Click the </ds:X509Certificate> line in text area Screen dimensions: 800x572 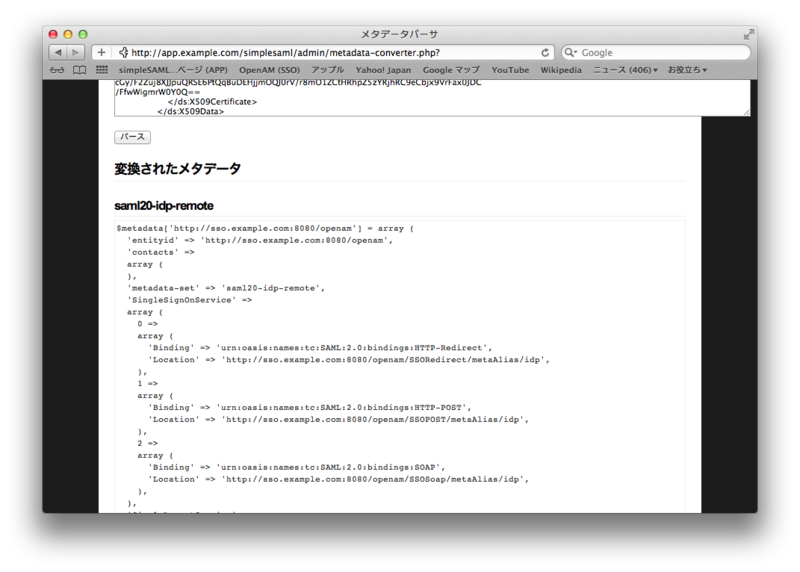(212, 102)
